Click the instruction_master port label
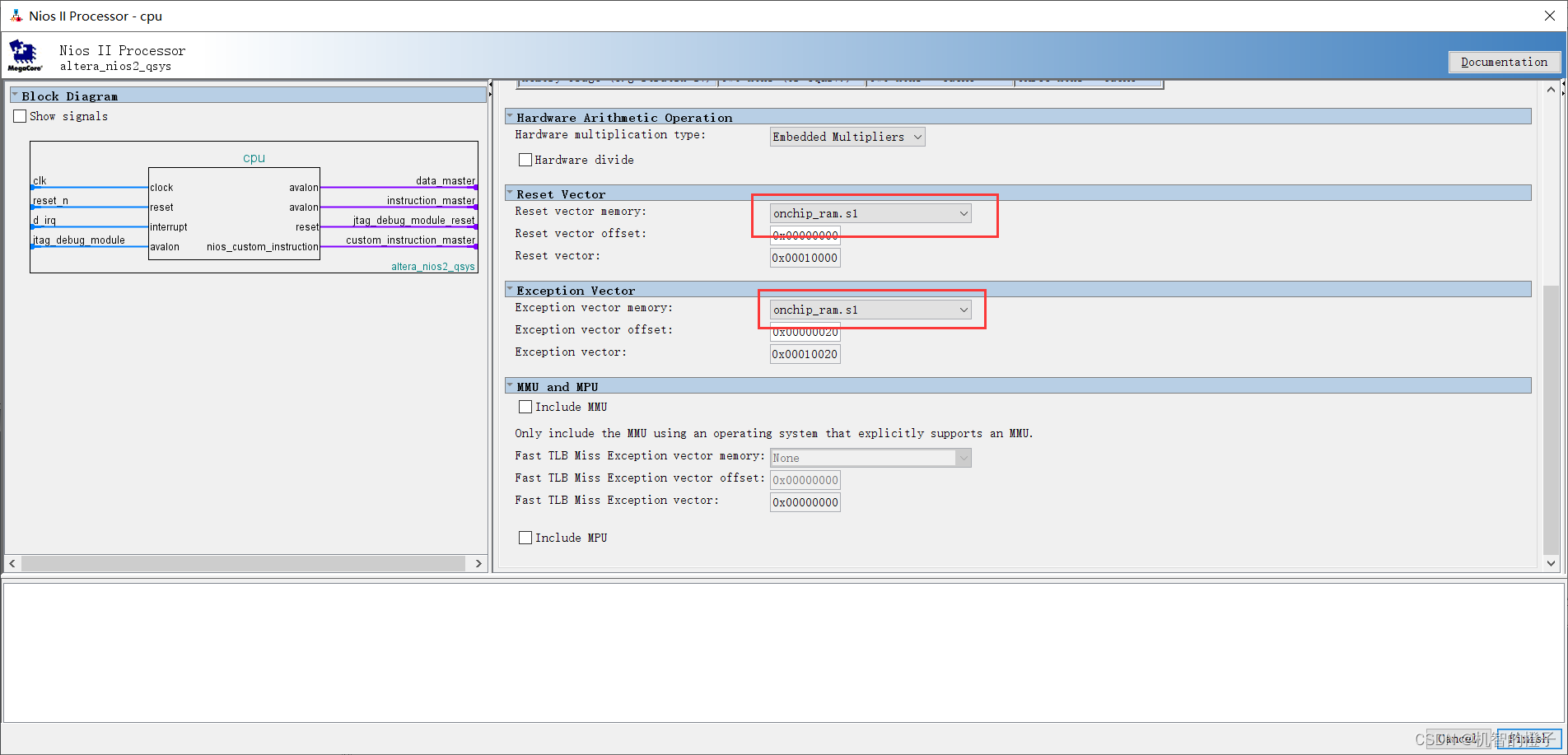 tap(432, 200)
